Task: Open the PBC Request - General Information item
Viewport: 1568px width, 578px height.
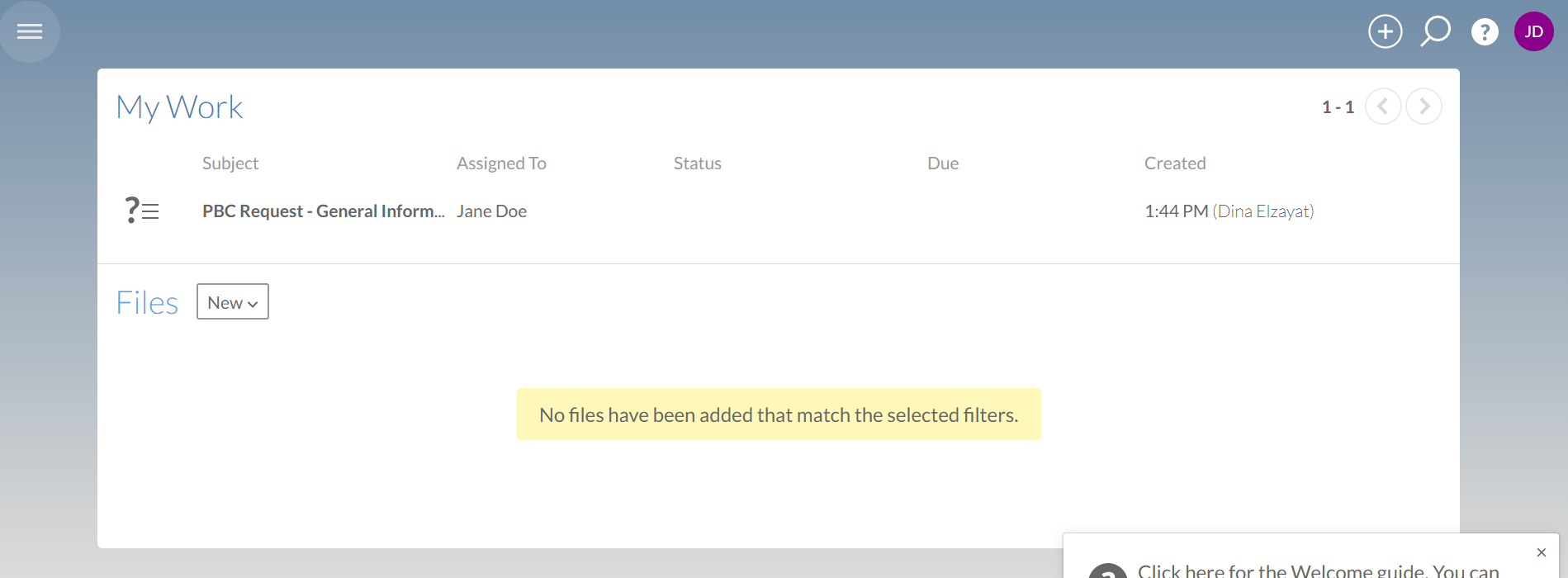Action: (323, 211)
